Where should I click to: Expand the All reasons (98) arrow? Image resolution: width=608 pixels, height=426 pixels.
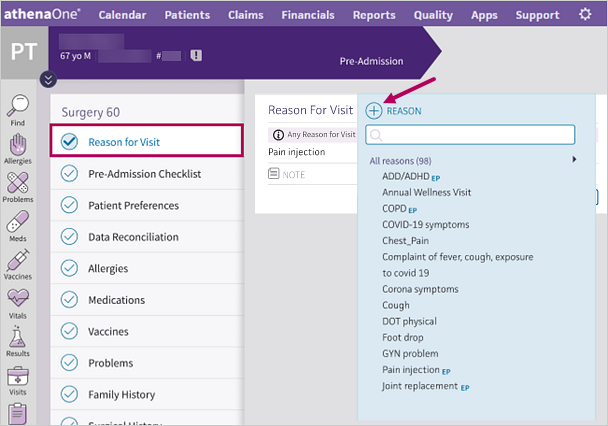click(574, 160)
